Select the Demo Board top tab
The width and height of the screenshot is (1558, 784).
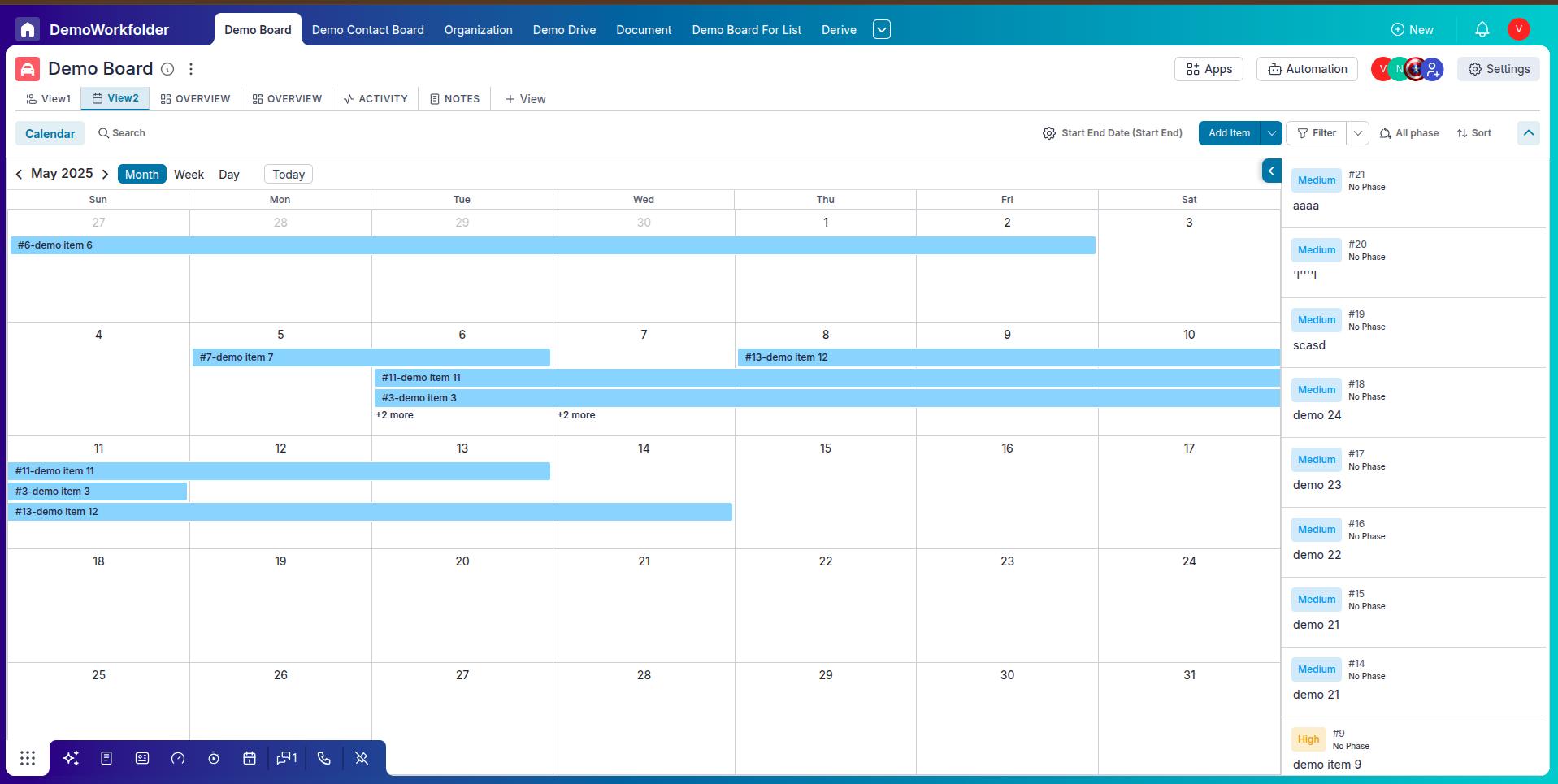[x=258, y=30]
